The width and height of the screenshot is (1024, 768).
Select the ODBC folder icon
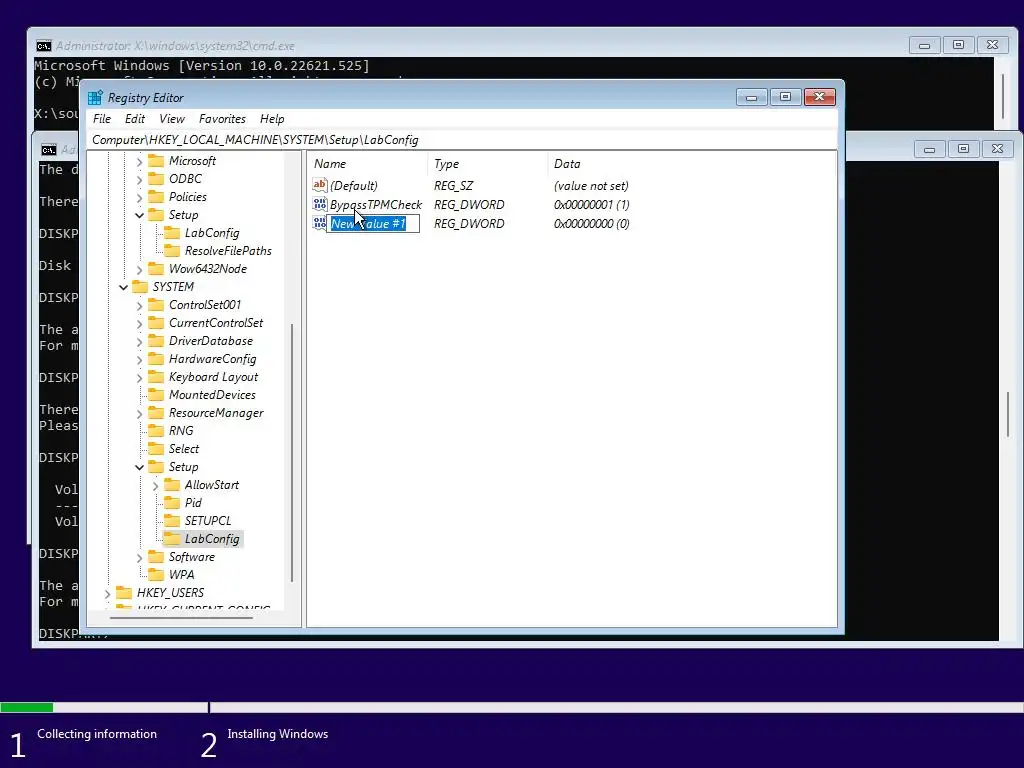[156, 179]
